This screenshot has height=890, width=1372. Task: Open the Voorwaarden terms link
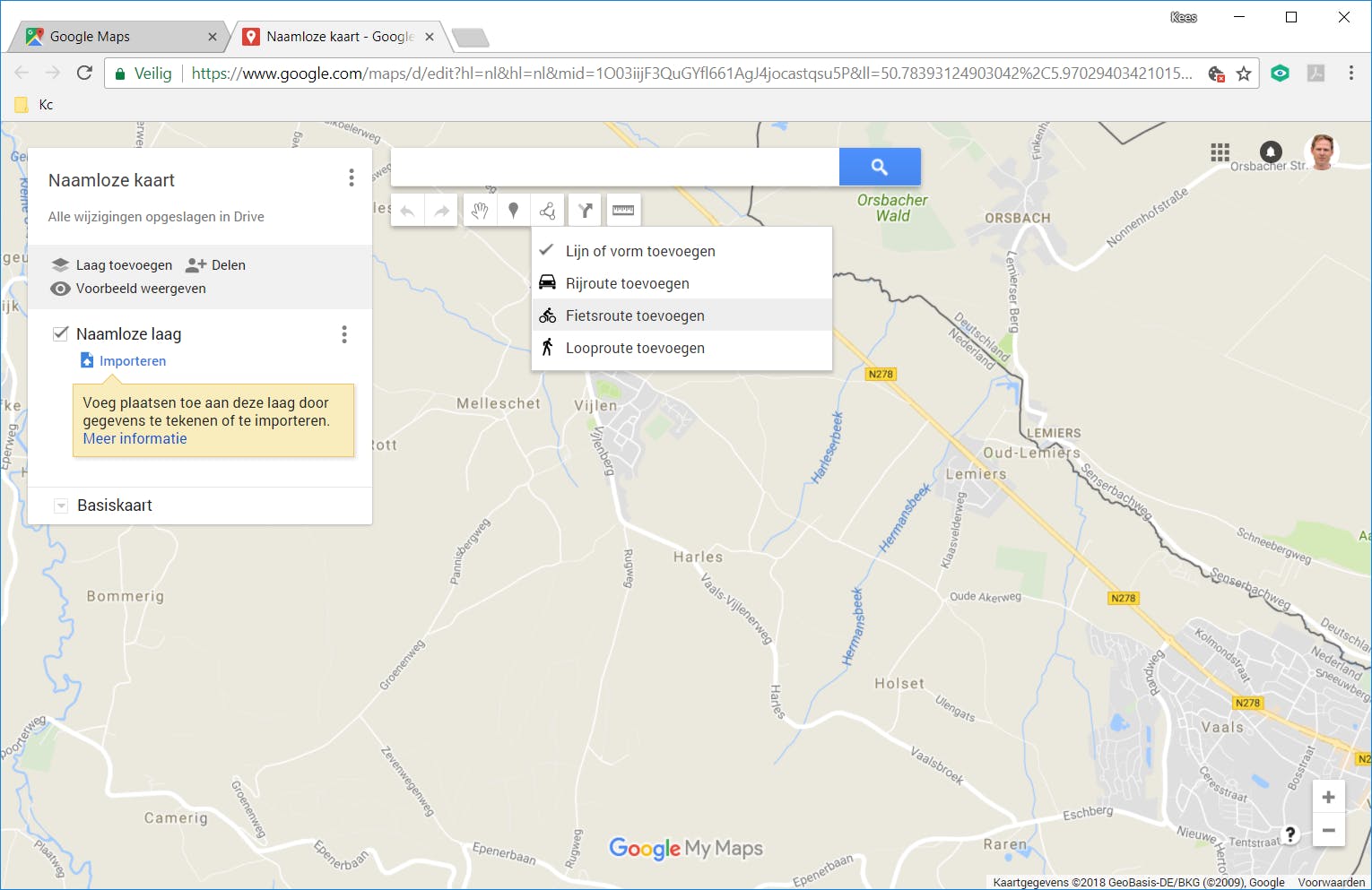coord(1331,883)
